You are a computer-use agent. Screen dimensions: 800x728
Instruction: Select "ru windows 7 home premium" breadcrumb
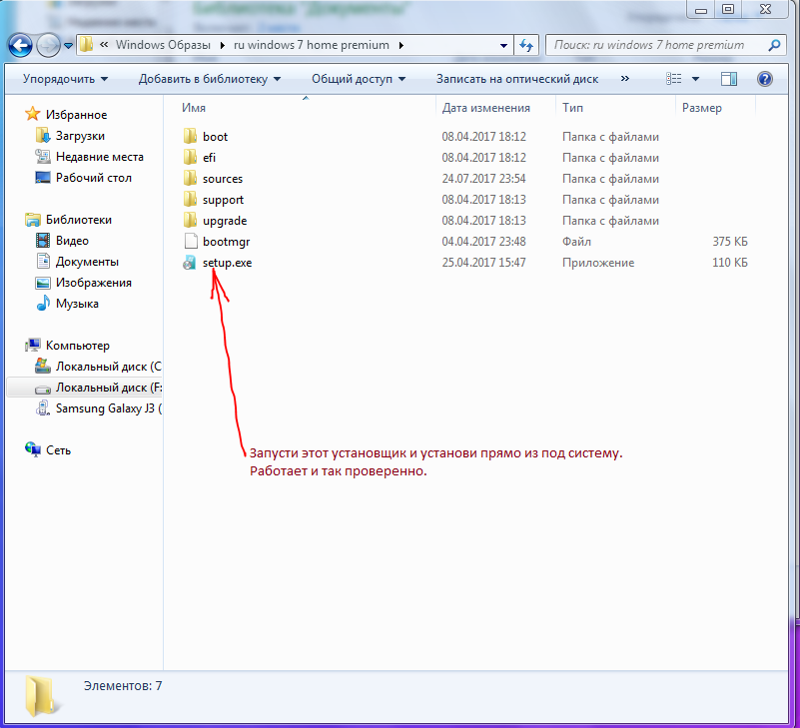pos(311,45)
